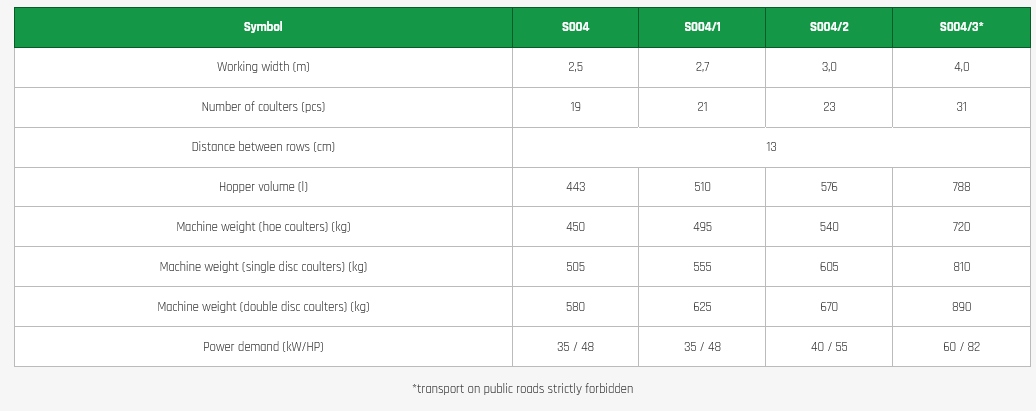The height and width of the screenshot is (411, 1036).
Task: Click the S004/3* column header
Action: click(961, 27)
